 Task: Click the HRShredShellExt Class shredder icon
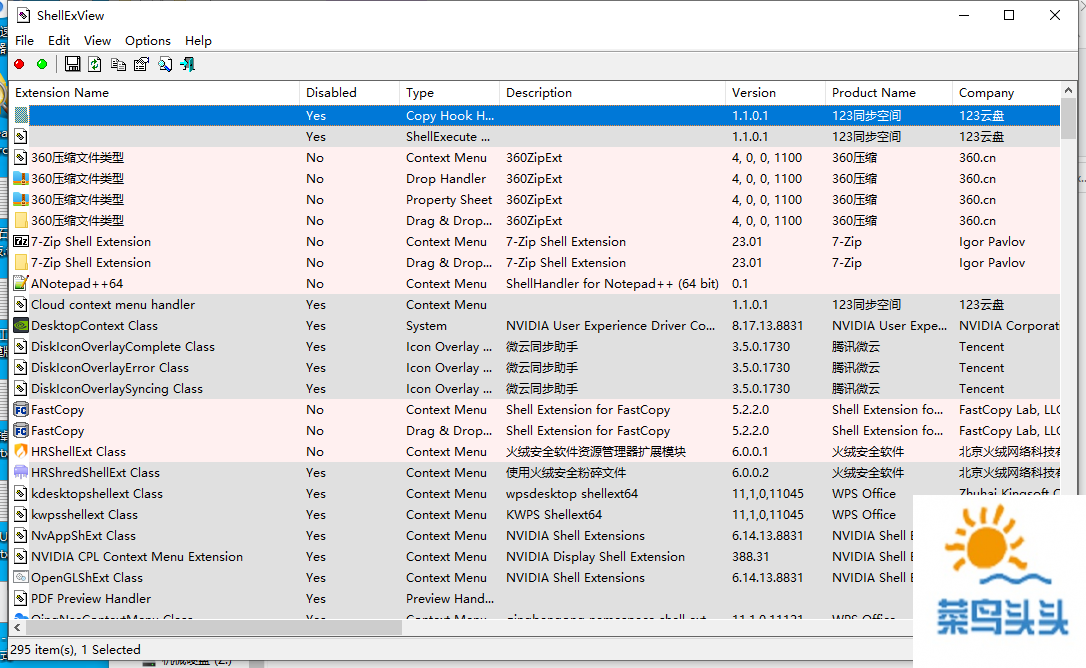pos(21,473)
